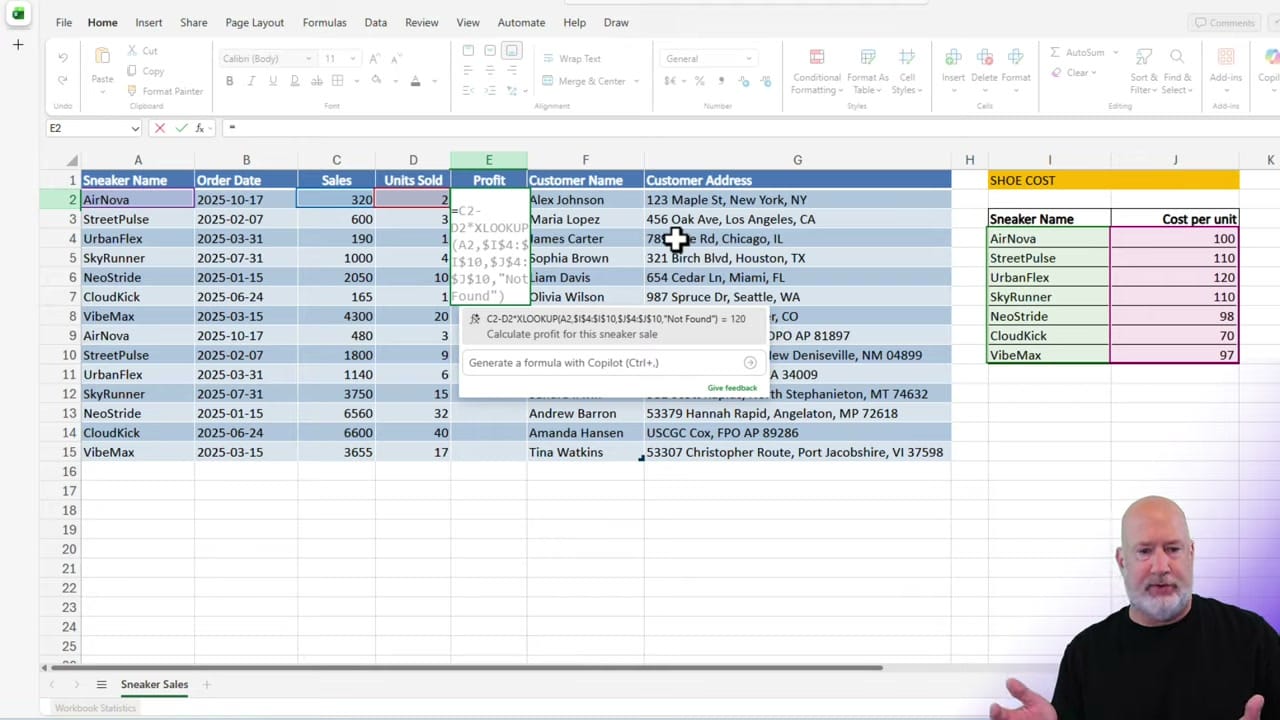Click the Give feedback link
The image size is (1280, 720).
[x=731, y=387]
